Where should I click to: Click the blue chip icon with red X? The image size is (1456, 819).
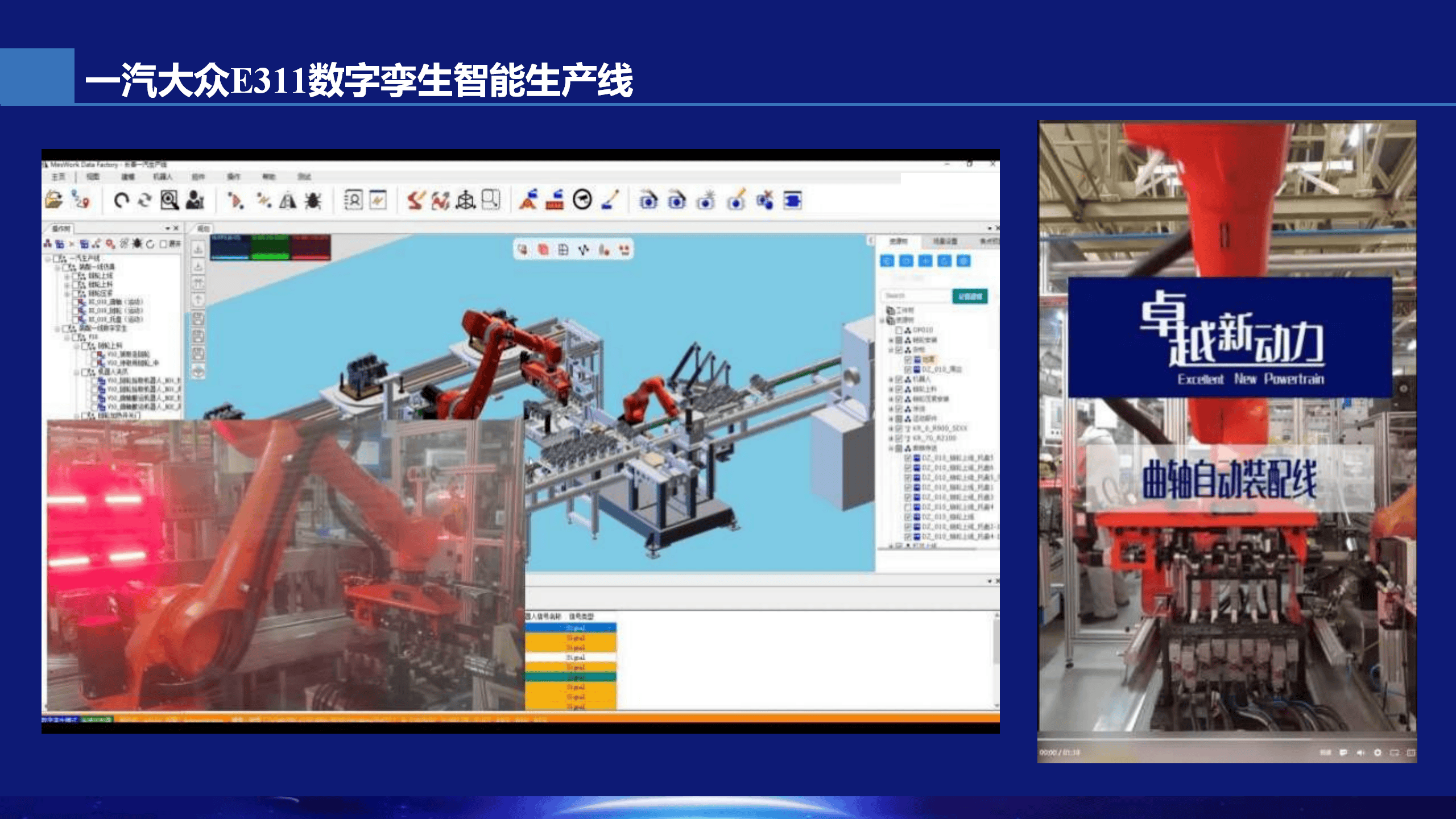765,200
